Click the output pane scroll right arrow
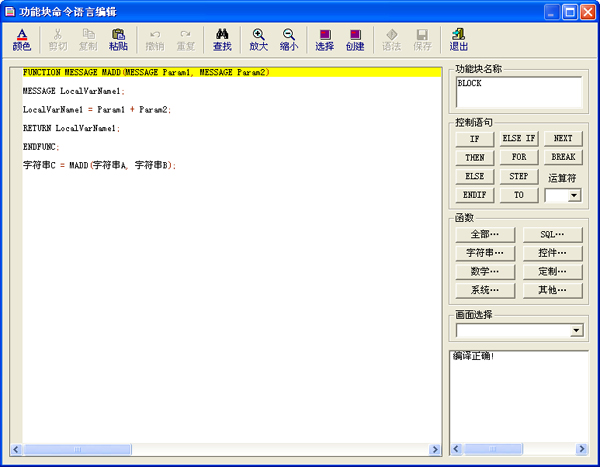Image resolution: width=600 pixels, height=467 pixels. tap(582, 449)
